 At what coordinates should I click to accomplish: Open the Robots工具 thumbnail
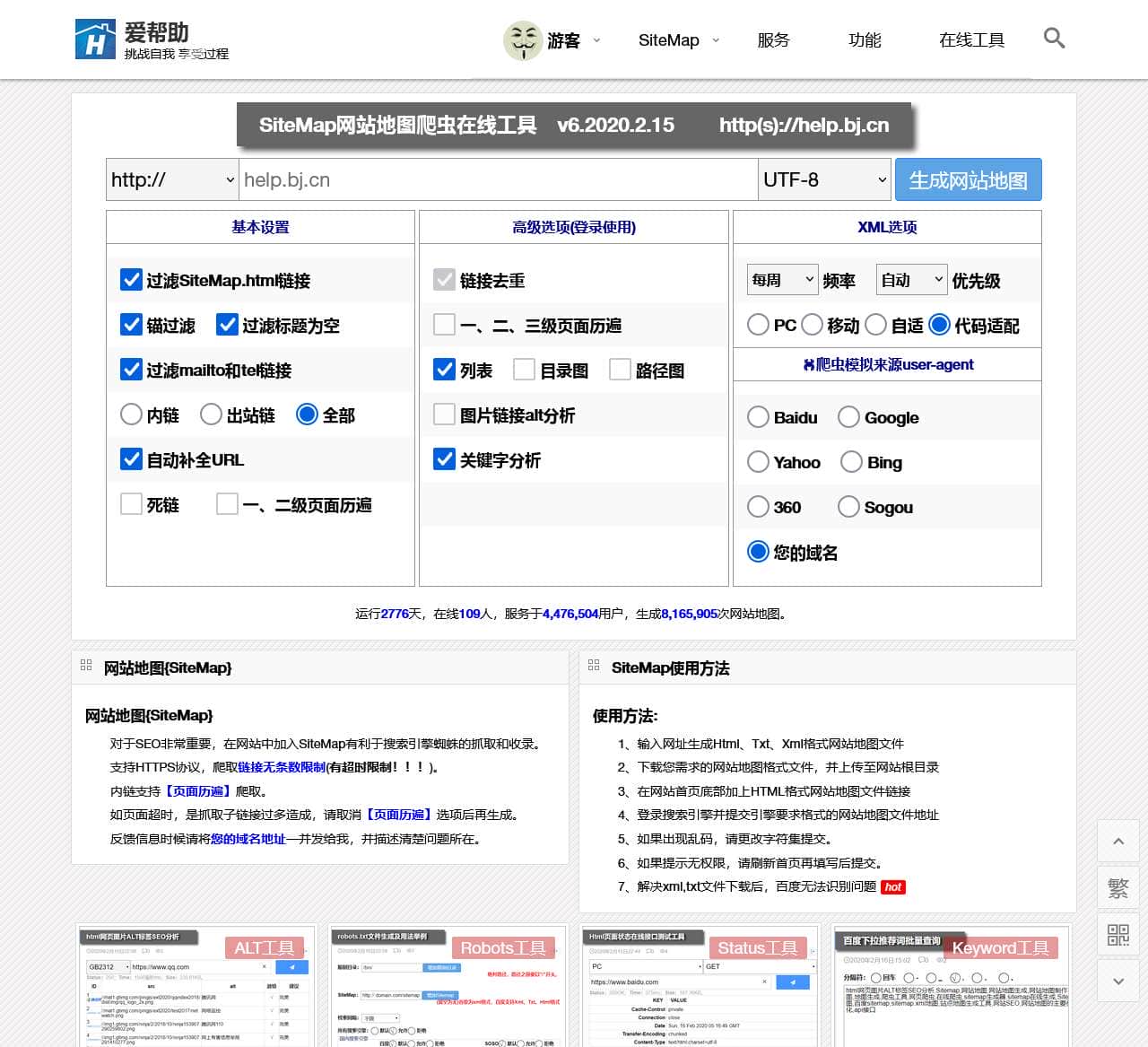pos(448,985)
